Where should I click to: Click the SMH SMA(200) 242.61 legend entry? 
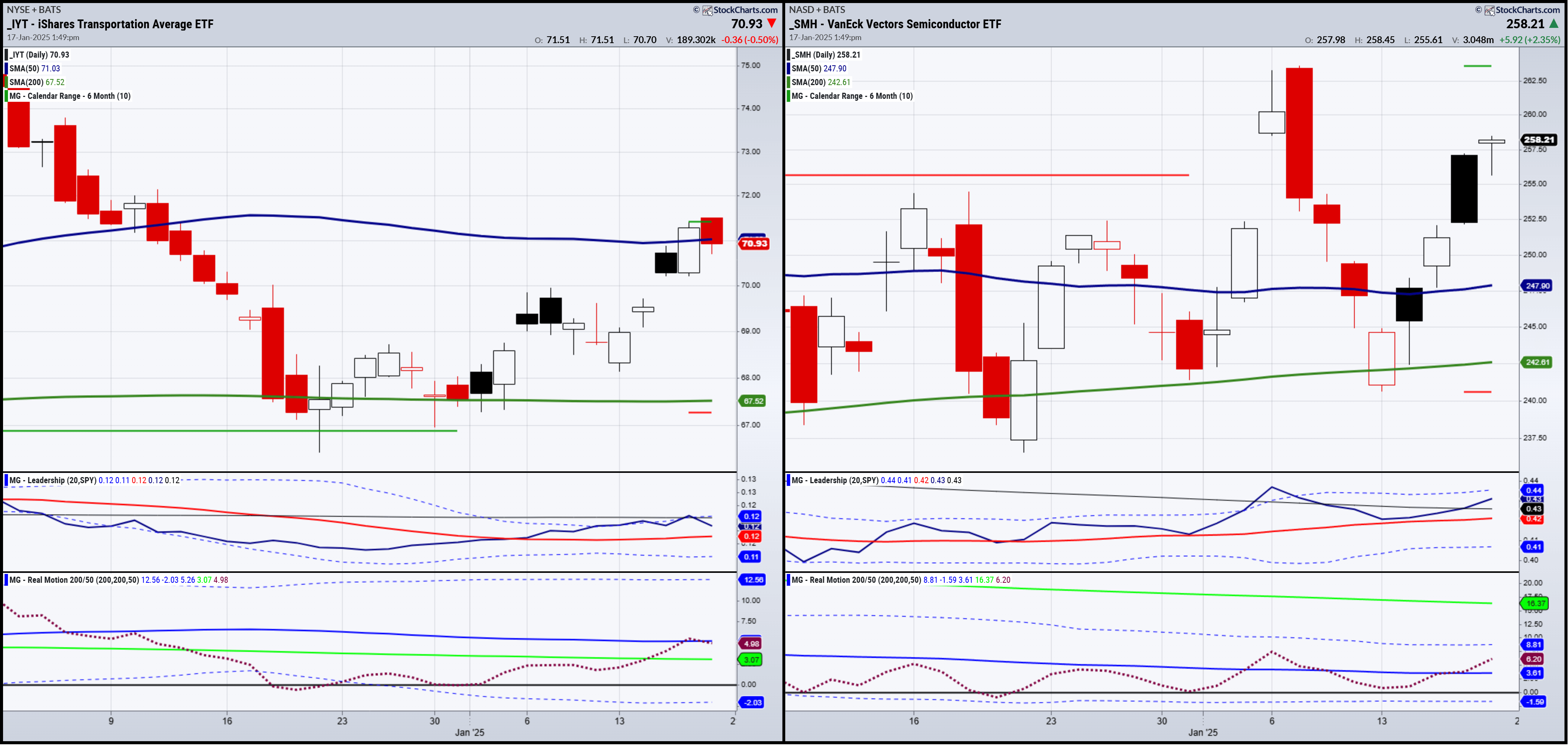coord(821,82)
